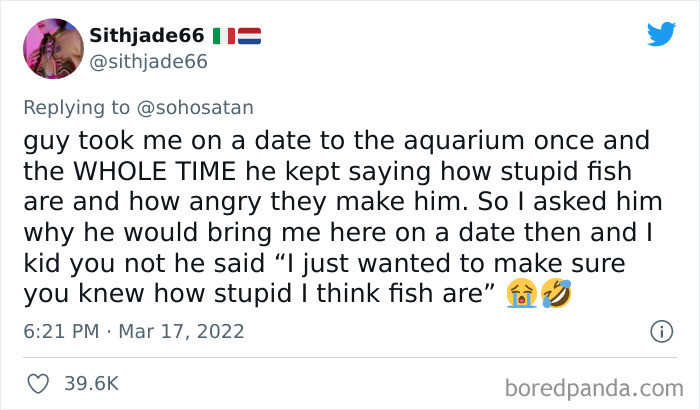
Task: Like the tweet with the heart icon
Action: pyautogui.click(x=37, y=383)
